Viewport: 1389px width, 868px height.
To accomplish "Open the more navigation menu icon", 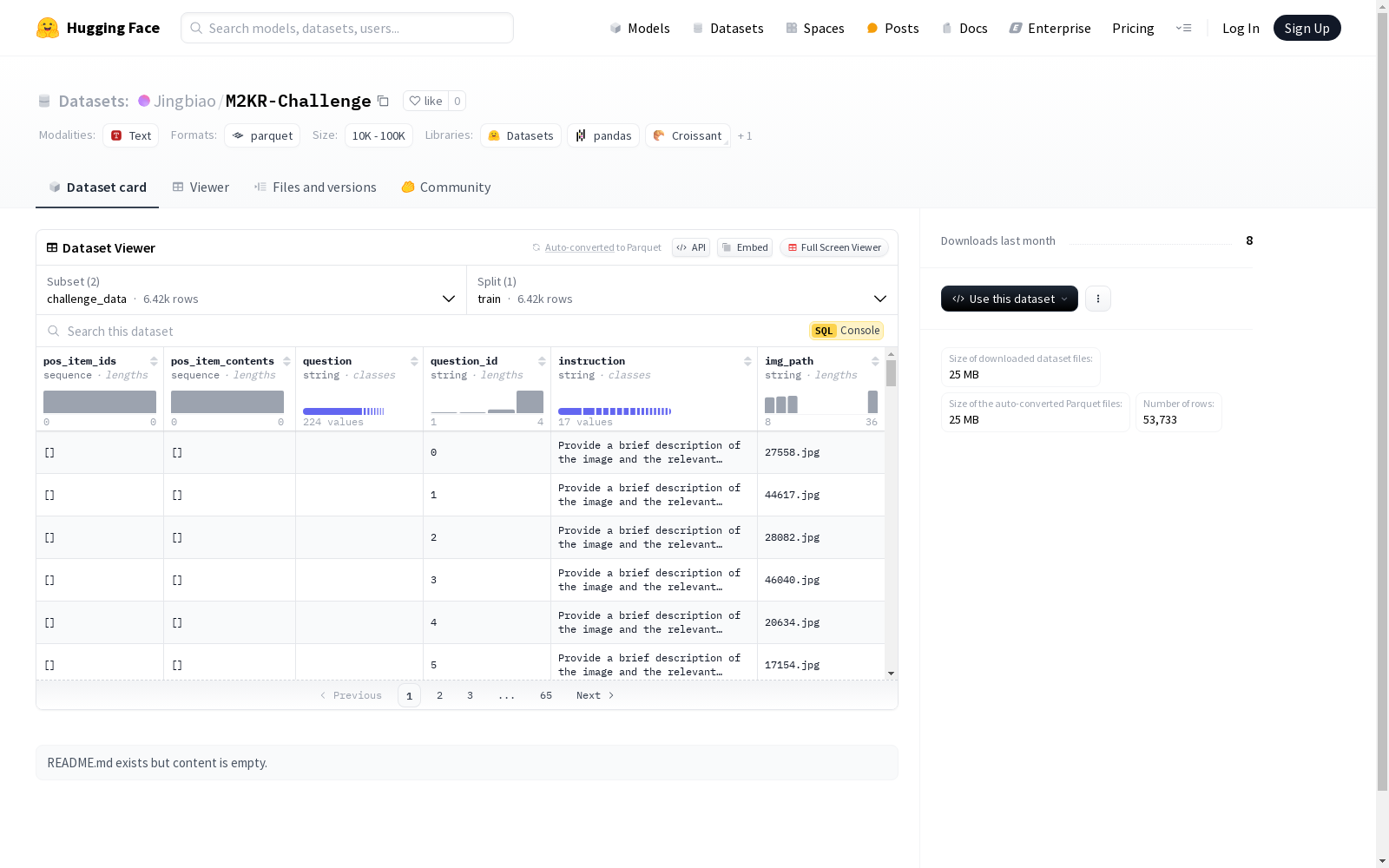I will 1184,28.
